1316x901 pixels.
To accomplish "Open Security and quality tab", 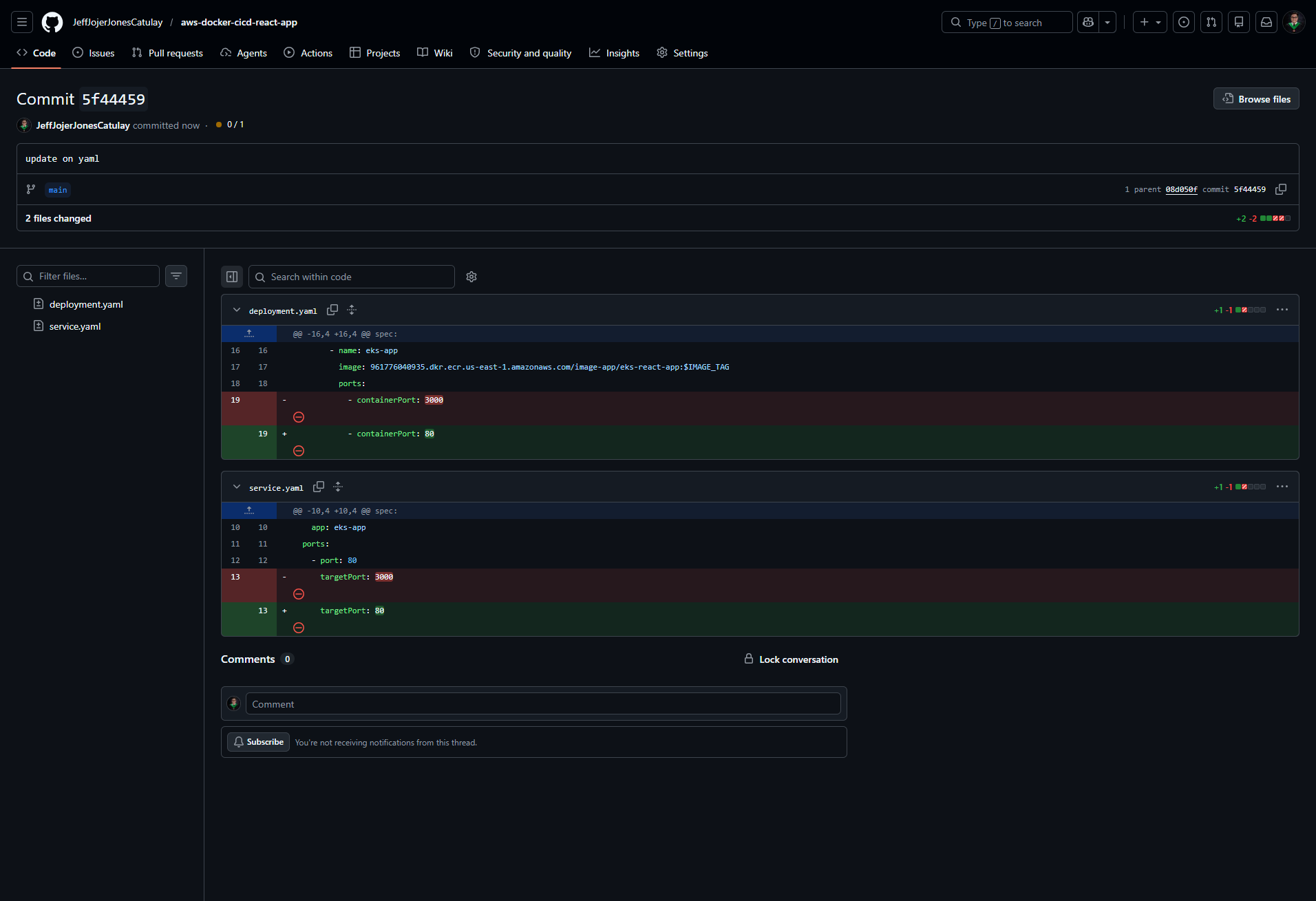I will (x=521, y=53).
